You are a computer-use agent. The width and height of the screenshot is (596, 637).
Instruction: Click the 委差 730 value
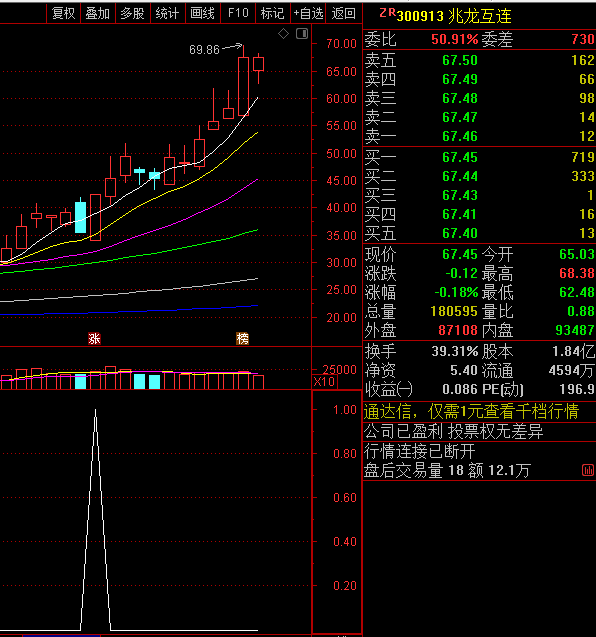583,39
